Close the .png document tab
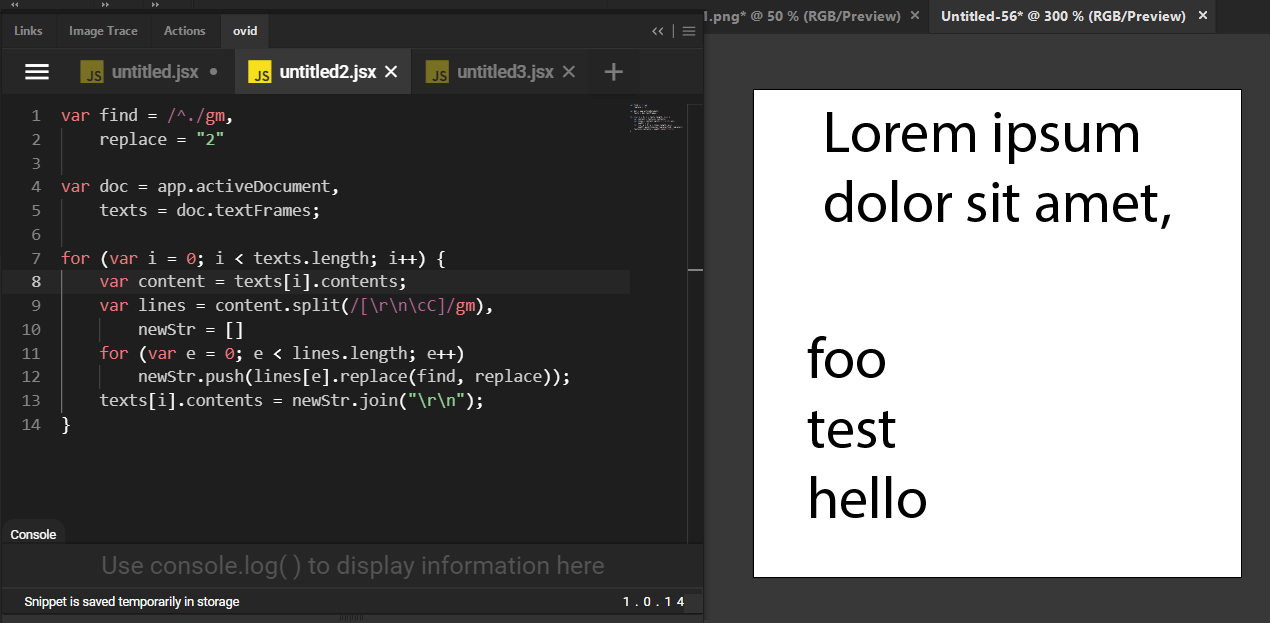 click(914, 16)
